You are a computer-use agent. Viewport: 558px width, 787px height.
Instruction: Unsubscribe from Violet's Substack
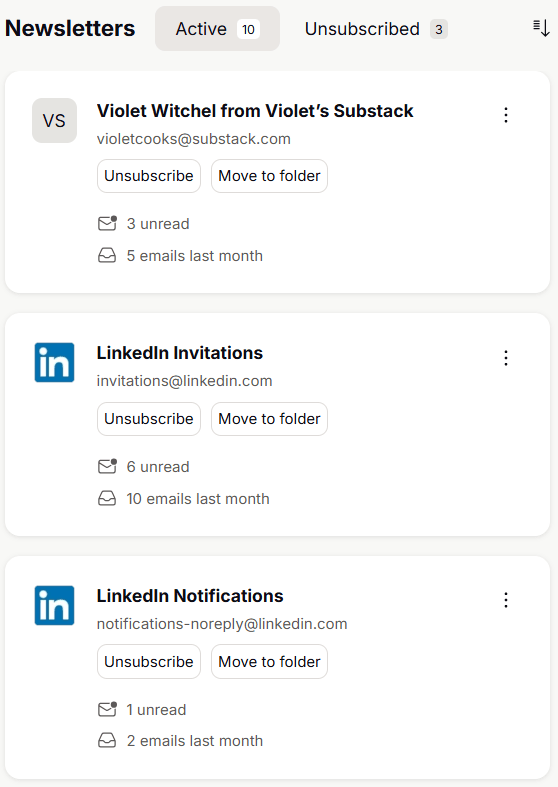coord(149,176)
